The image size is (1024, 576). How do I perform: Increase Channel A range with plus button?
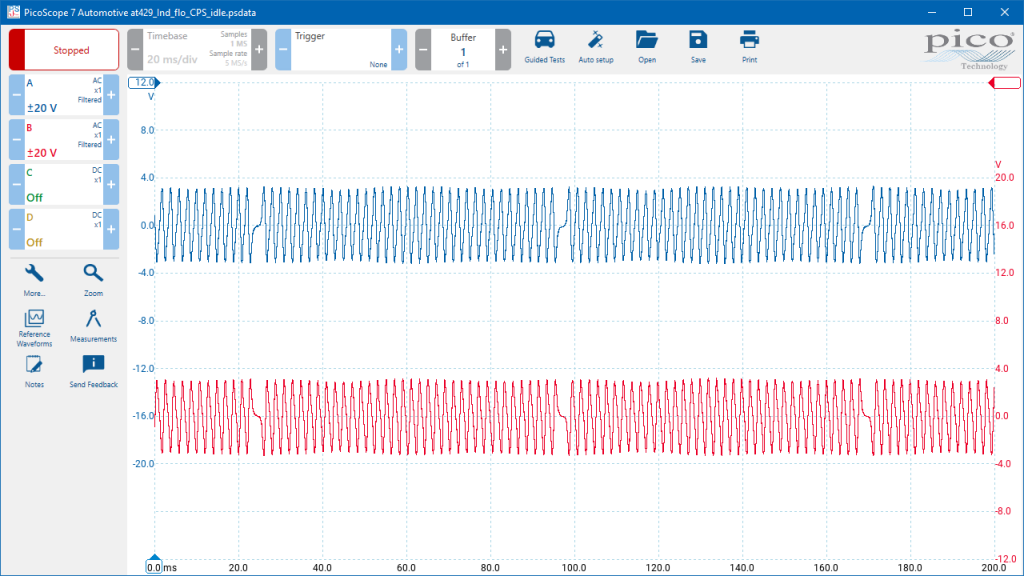click(x=111, y=96)
